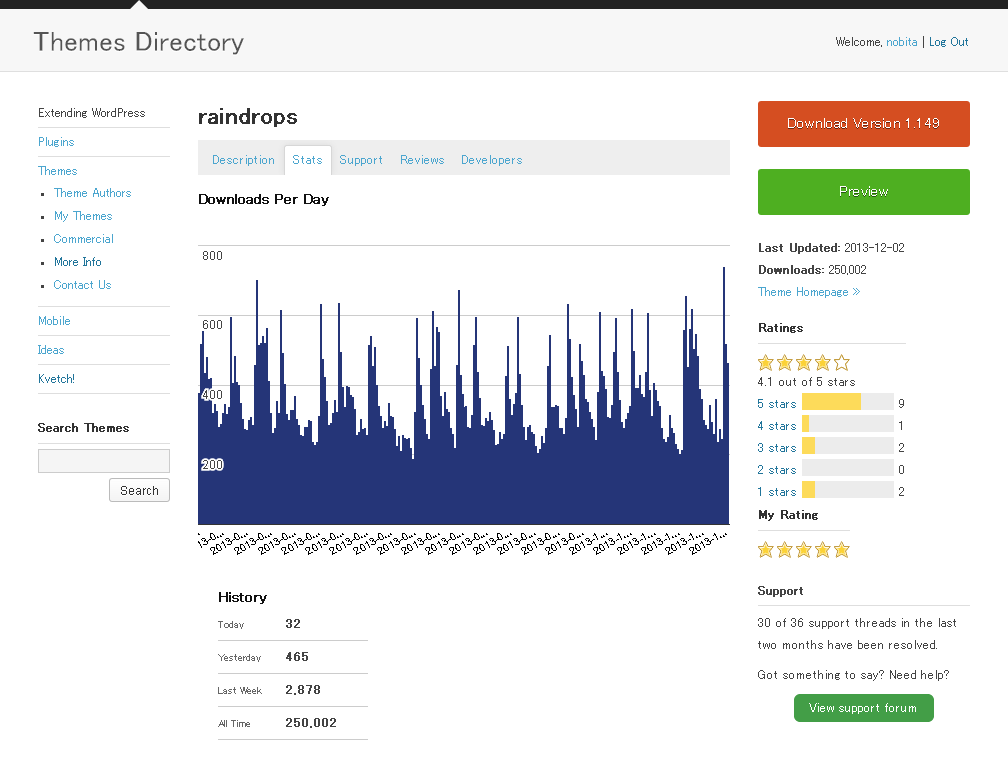Select the Stats tab
1008x768 pixels.
pos(307,160)
